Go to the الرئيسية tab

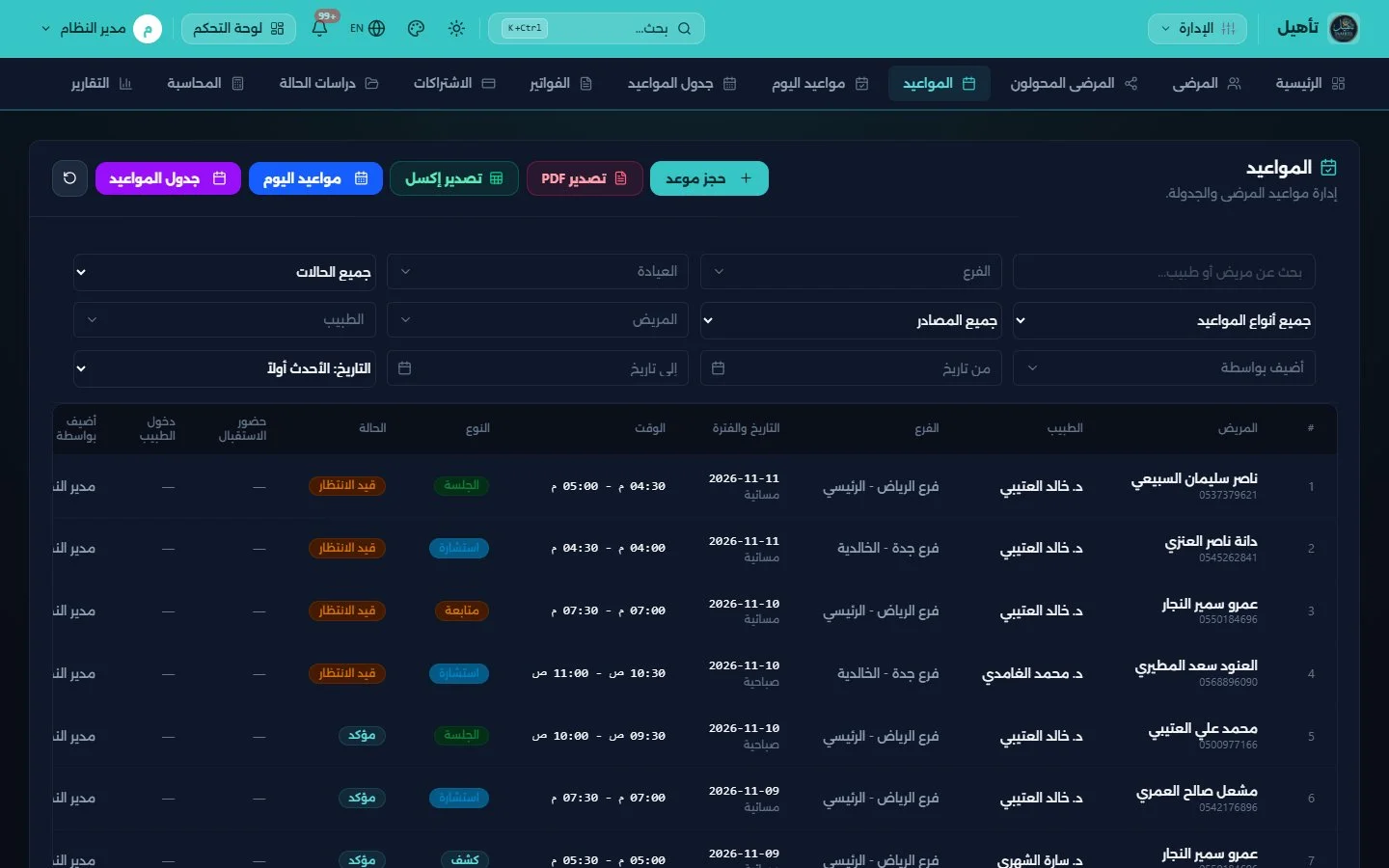pos(1310,84)
